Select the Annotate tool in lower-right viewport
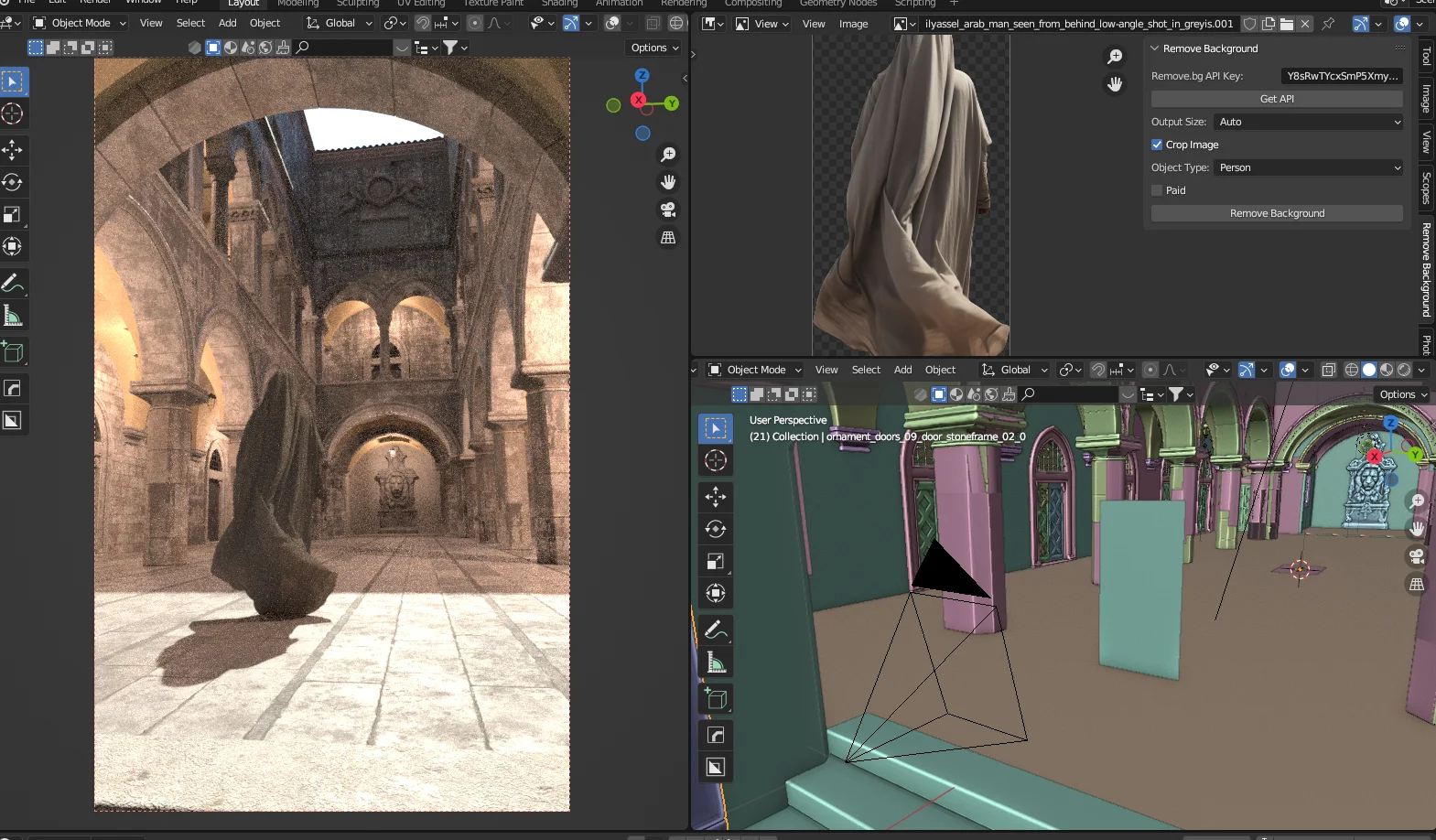This screenshot has width=1436, height=840. 716,630
